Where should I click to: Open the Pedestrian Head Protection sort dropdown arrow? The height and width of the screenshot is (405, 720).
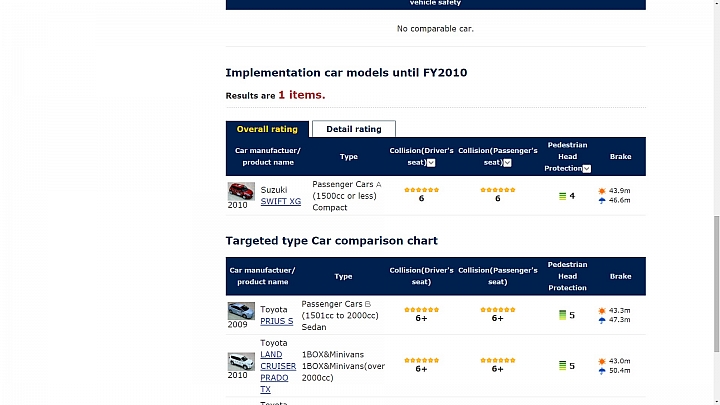[x=586, y=169]
